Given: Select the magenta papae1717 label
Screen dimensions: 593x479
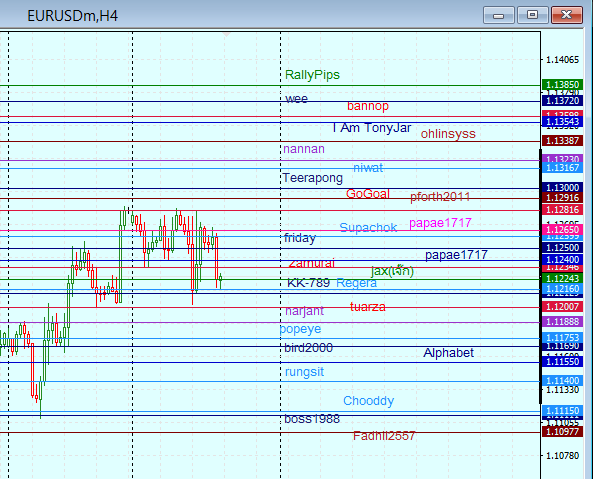Looking at the screenshot, I should pyautogui.click(x=440, y=223).
